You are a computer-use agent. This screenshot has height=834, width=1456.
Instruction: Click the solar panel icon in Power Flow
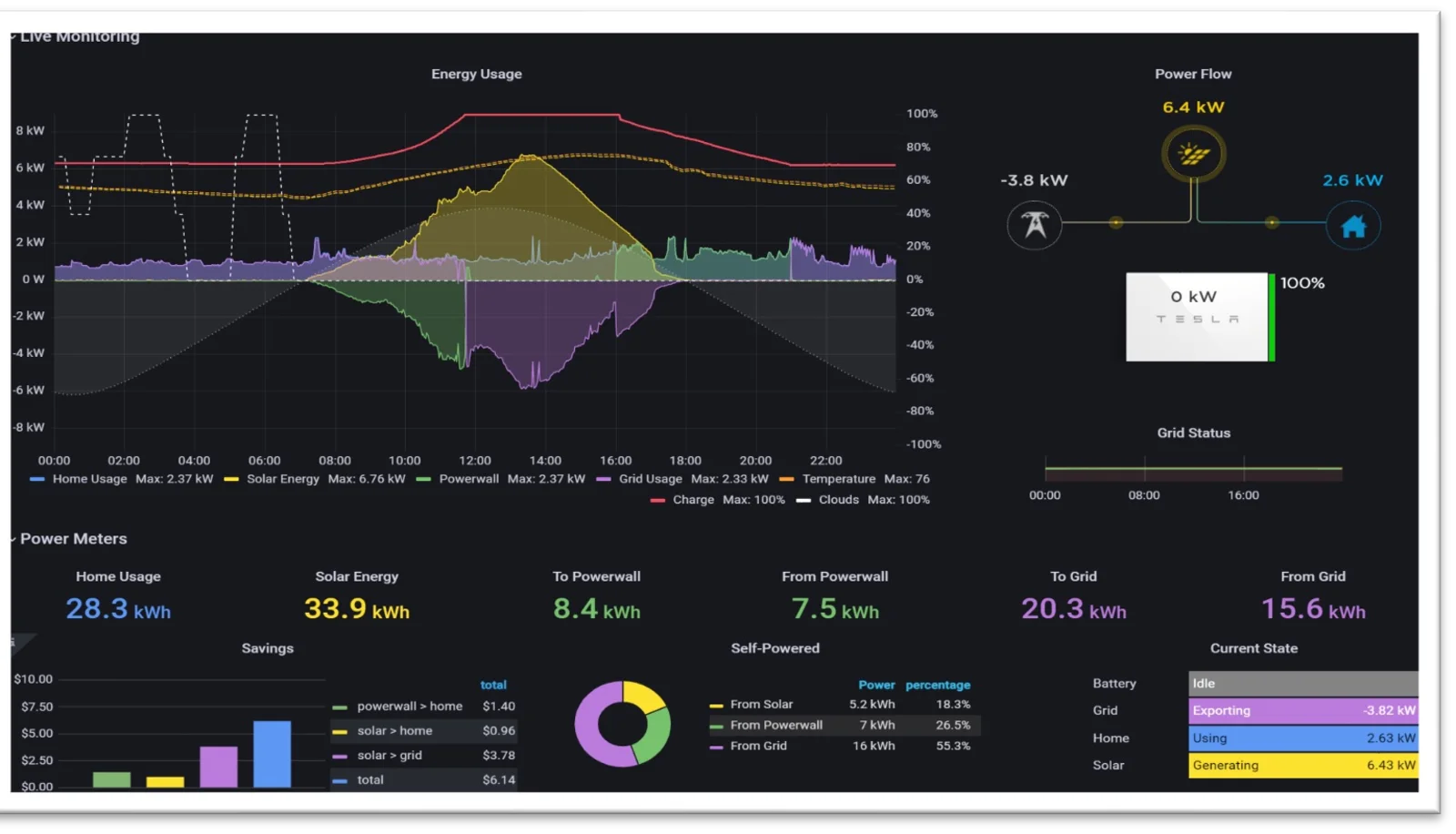tap(1193, 154)
